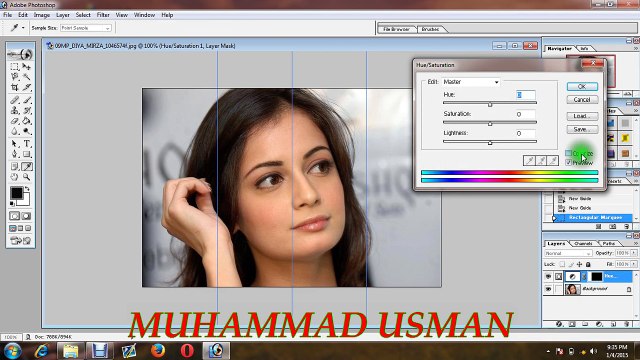Screen dimensions: 640x360
Task: Select the Zoom tool
Action: (x=27, y=177)
